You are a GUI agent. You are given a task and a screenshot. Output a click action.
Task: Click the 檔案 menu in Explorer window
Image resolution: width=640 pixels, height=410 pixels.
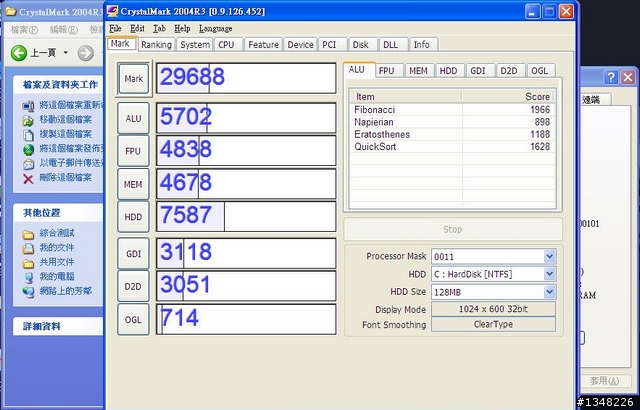coord(24,30)
